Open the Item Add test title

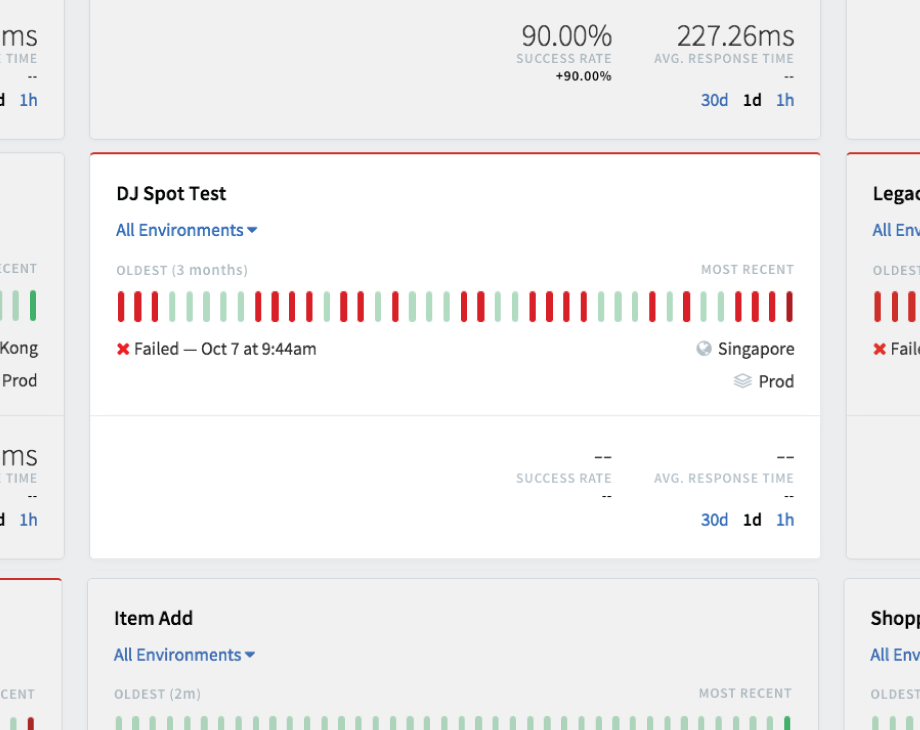coord(153,618)
